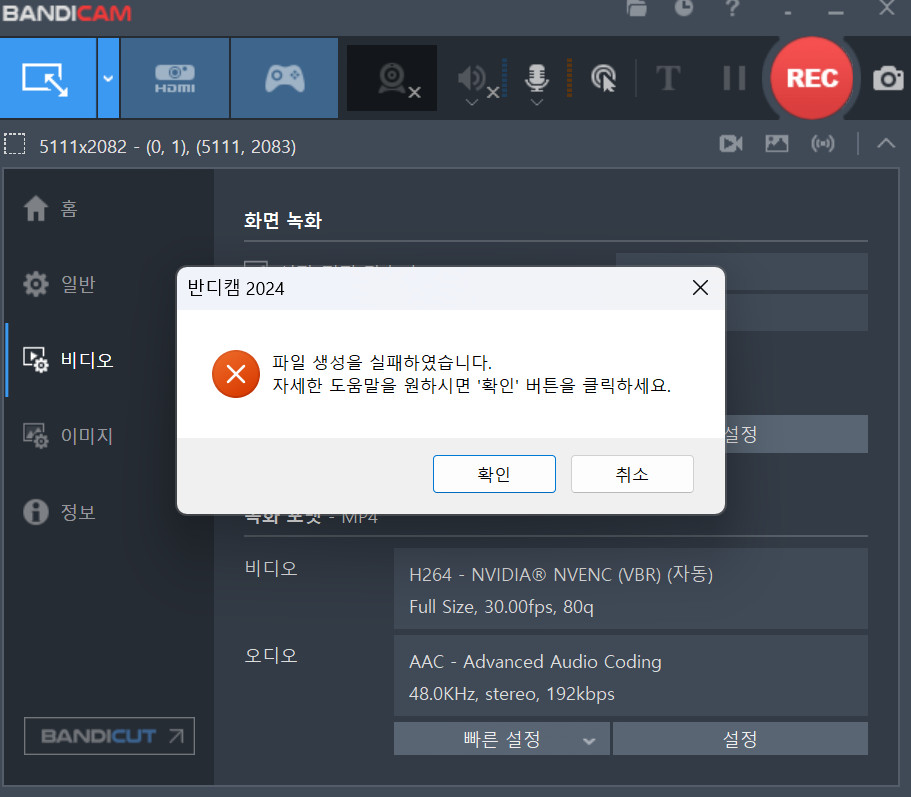Click the 설정 button partly behind dialog
911x797 pixels.
coord(796,434)
